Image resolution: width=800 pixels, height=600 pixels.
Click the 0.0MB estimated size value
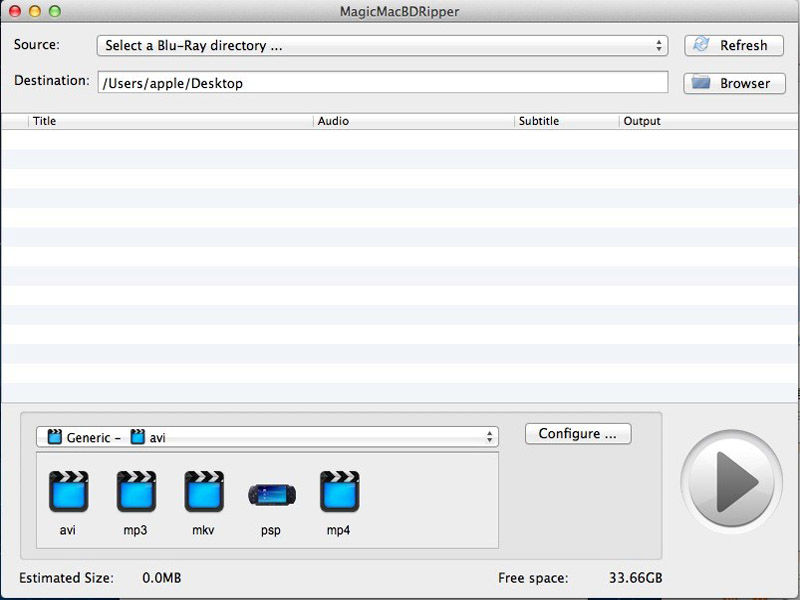pos(162,578)
